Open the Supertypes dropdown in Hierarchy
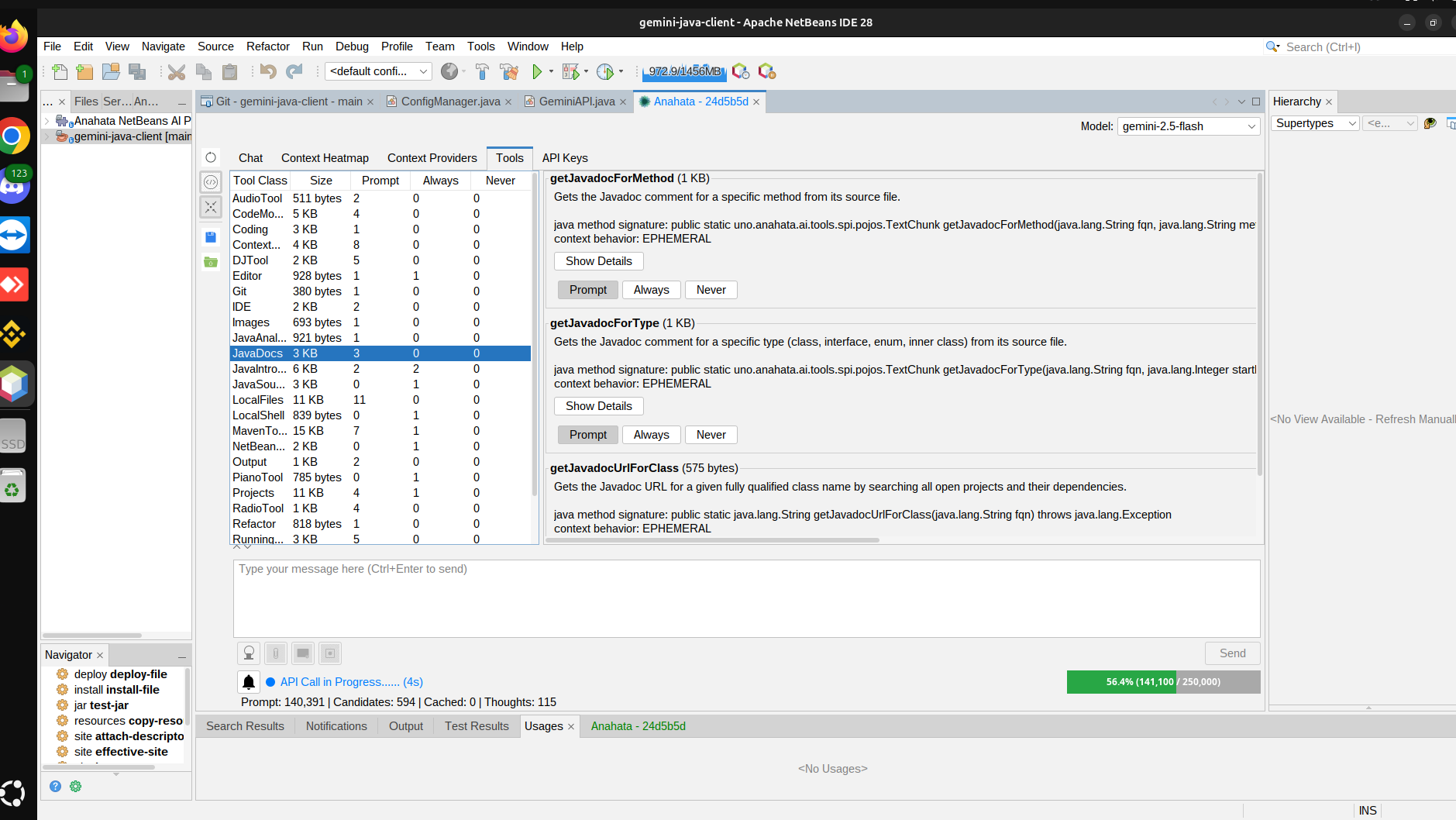 (1315, 123)
